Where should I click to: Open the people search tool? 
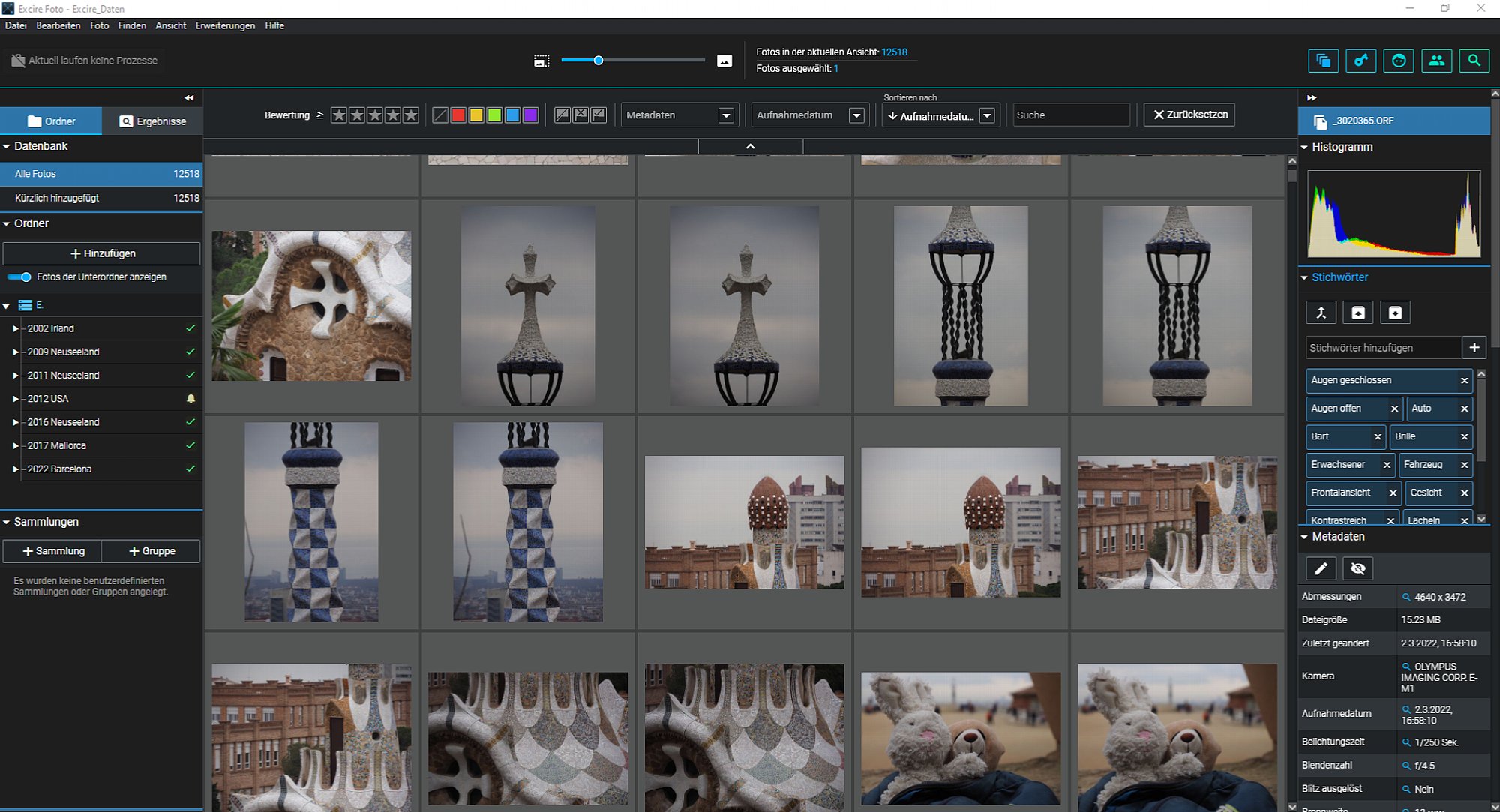(1436, 61)
